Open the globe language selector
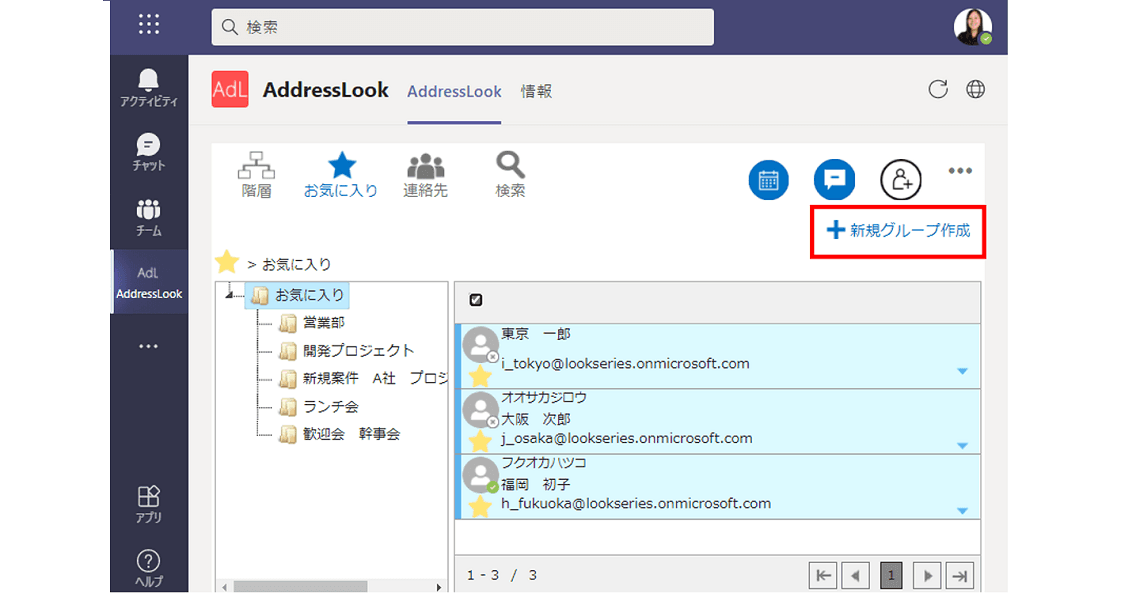The image size is (1136, 601). coord(975,89)
